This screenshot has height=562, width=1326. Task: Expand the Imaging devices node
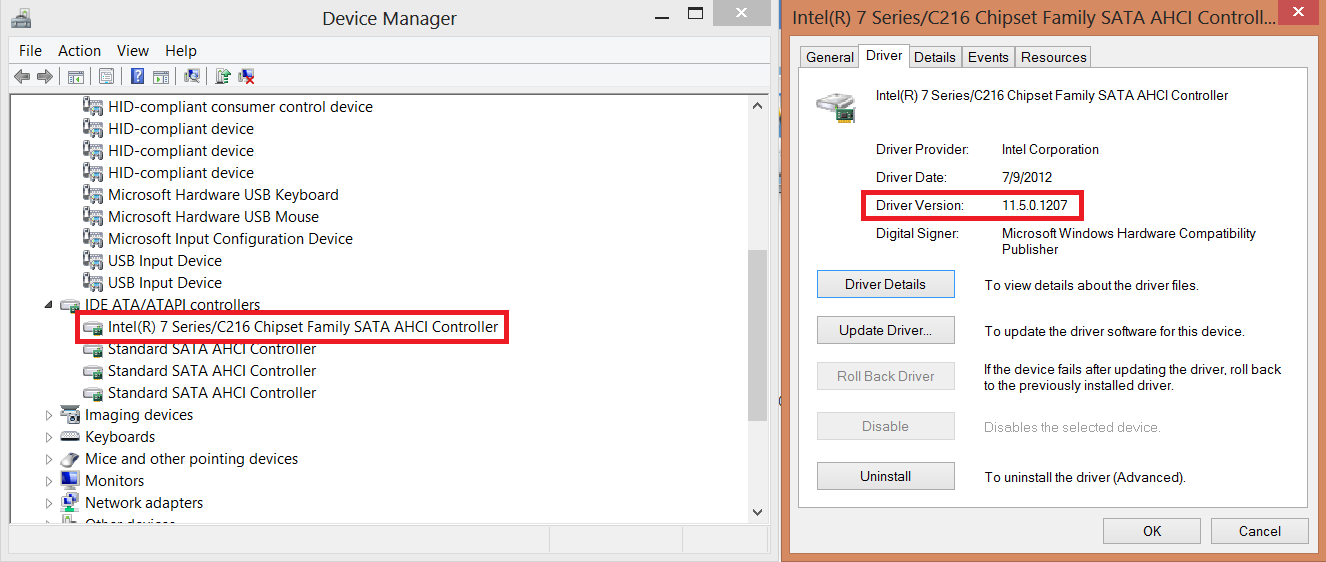(x=49, y=415)
